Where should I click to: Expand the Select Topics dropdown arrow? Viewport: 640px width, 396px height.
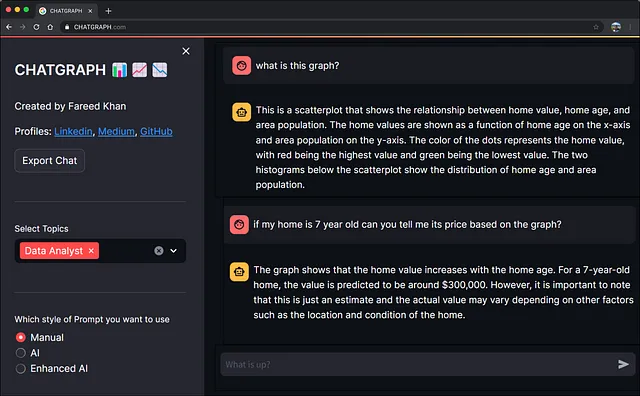173,251
